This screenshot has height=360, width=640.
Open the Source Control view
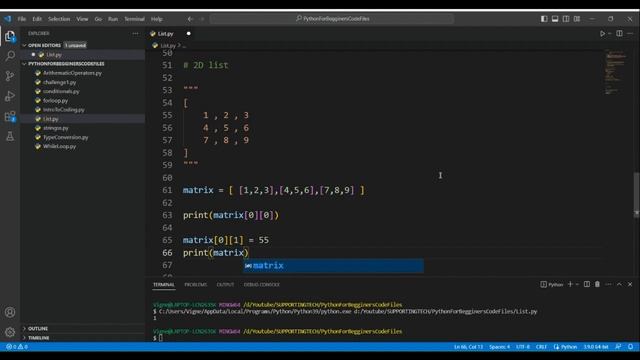[10, 76]
